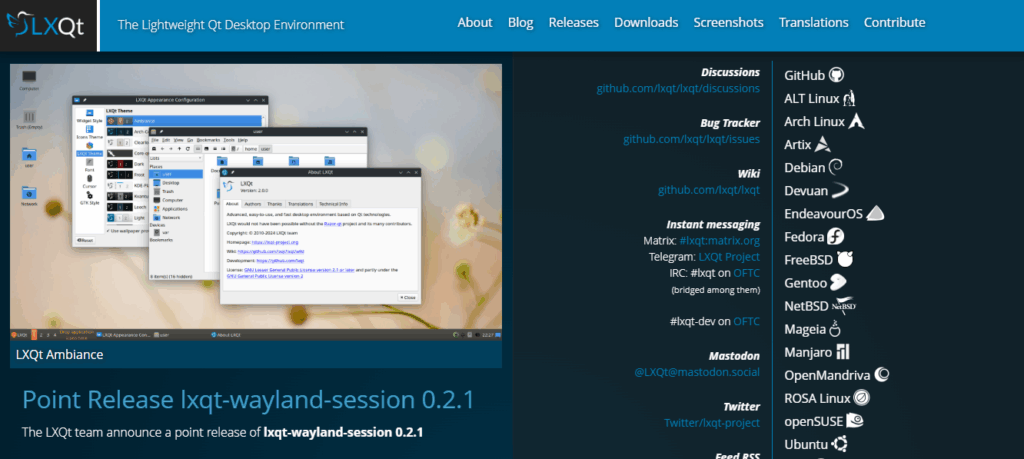Screen dimensions: 1024x459
Task: Click the Mageia logo icon
Action: (x=834, y=328)
